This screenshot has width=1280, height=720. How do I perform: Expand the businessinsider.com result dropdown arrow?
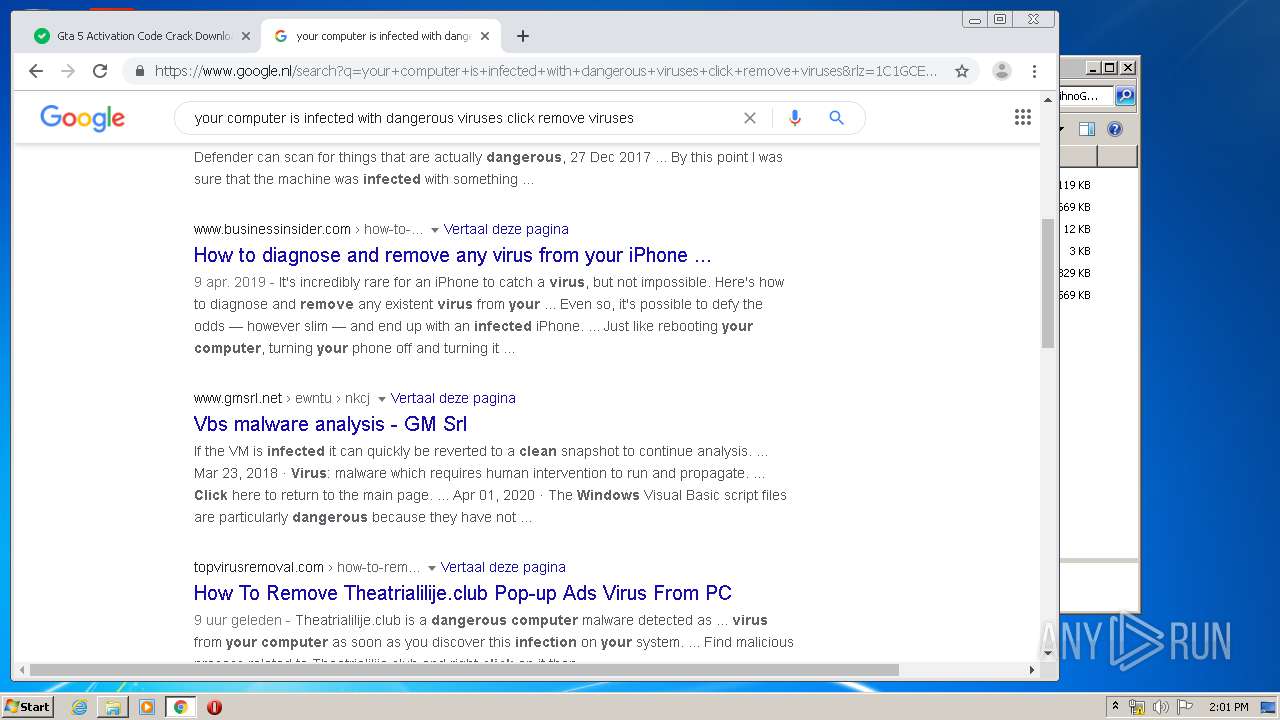(x=434, y=230)
